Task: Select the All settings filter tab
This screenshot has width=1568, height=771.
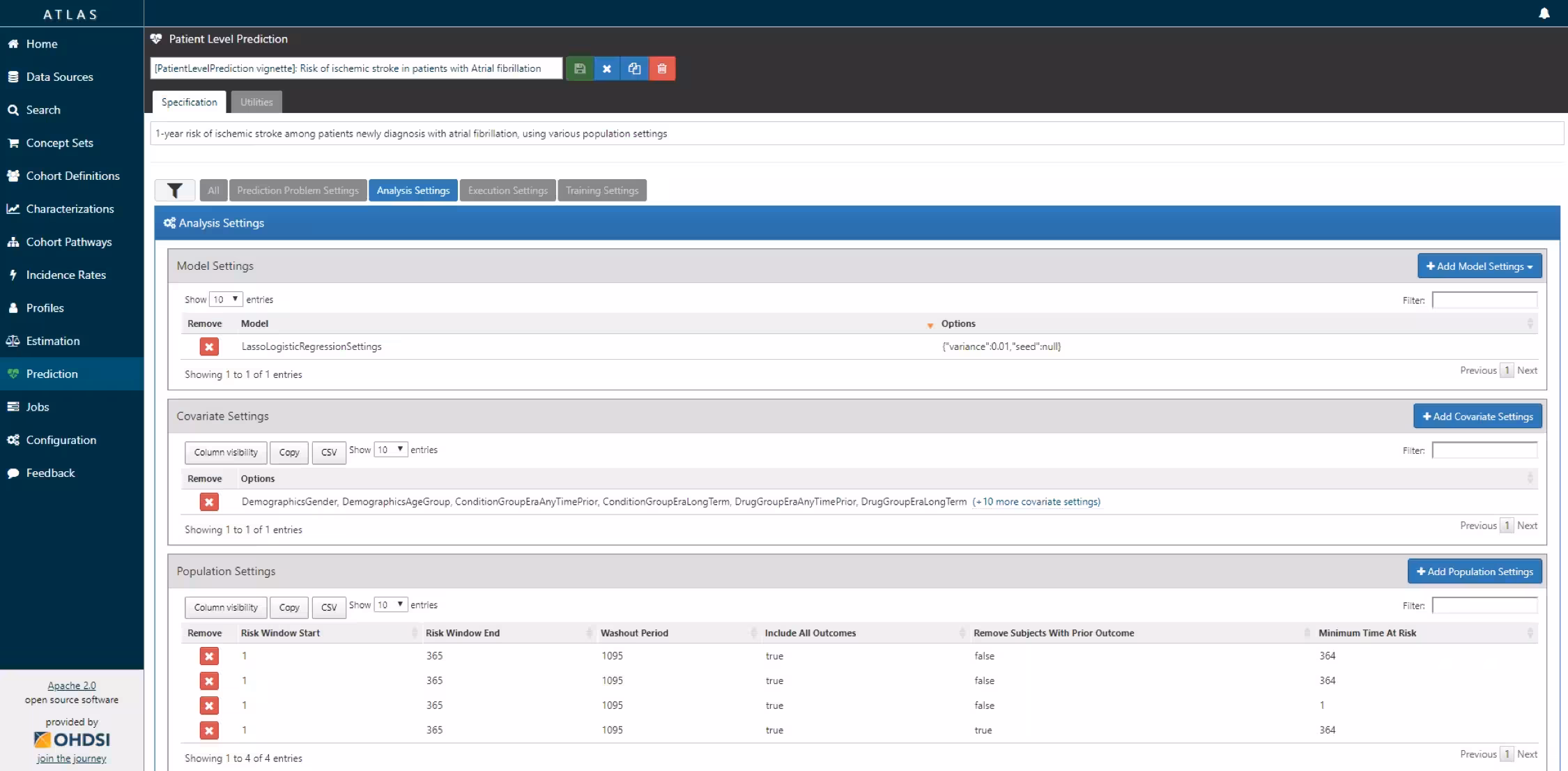Action: (213, 190)
